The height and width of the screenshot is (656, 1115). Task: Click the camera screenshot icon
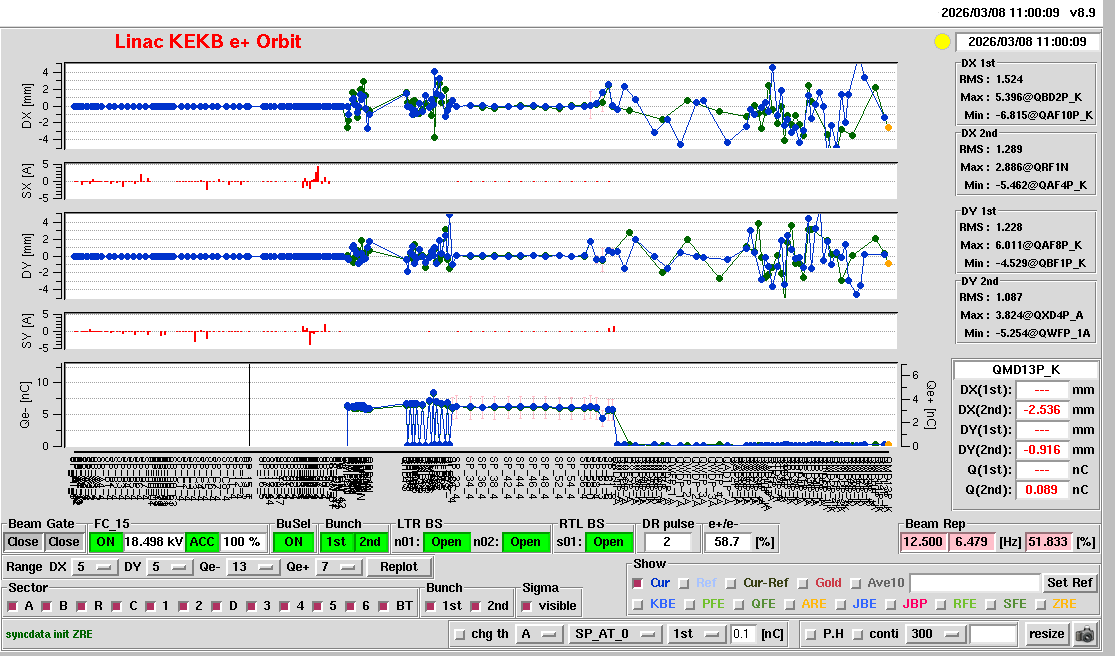pos(1084,634)
